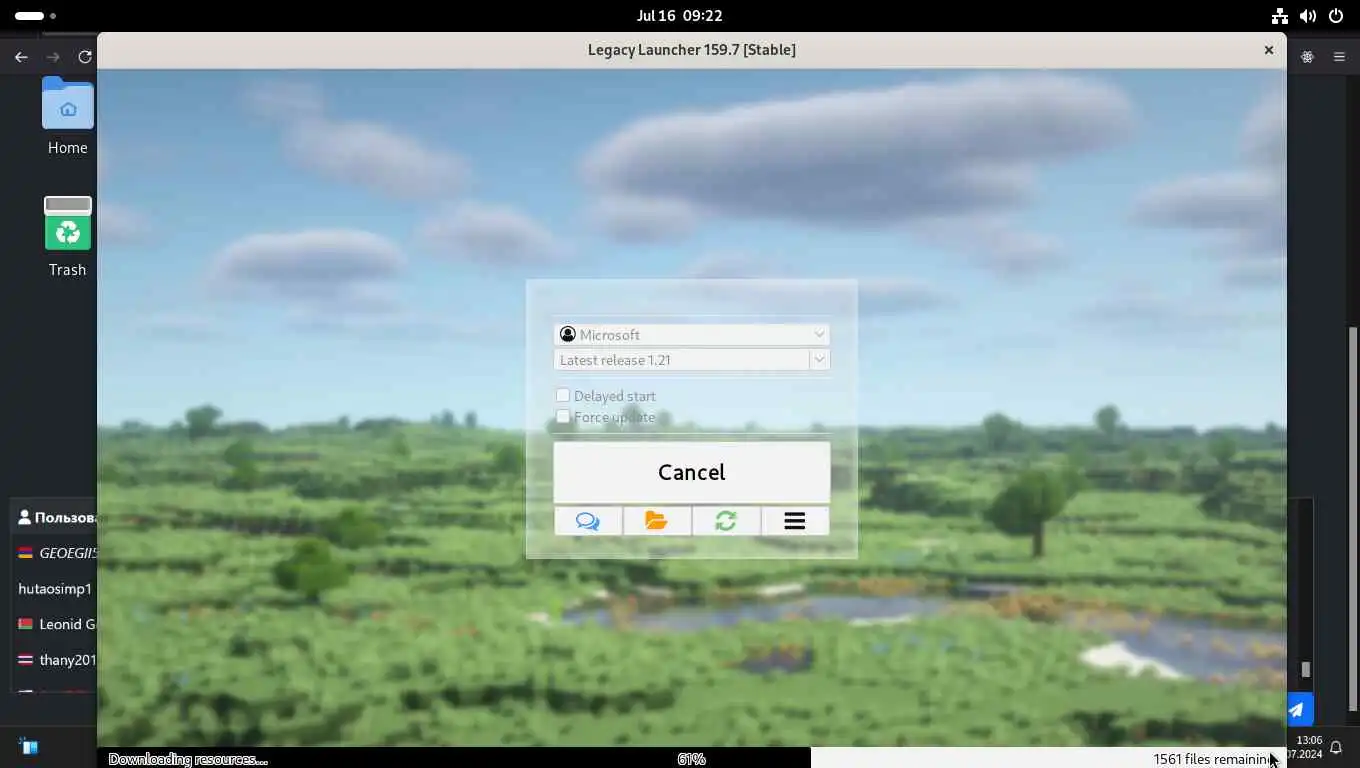
Task: Toggle the Force update checkbox
Action: pos(563,417)
